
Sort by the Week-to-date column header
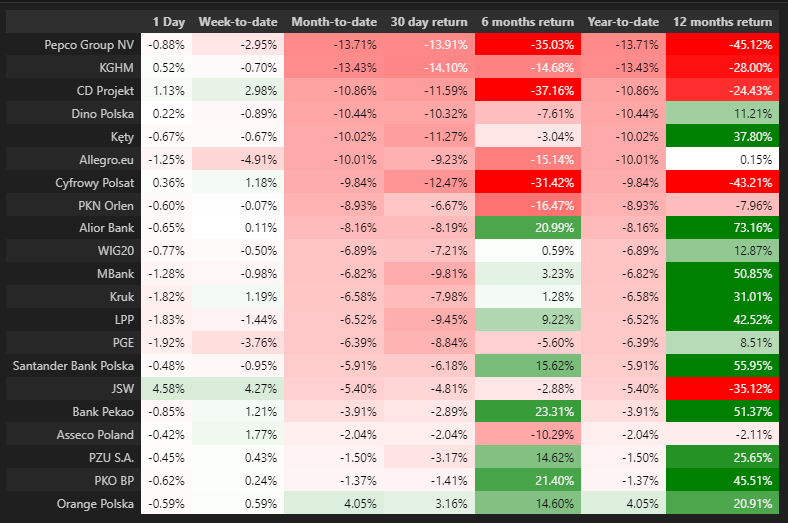coord(238,22)
